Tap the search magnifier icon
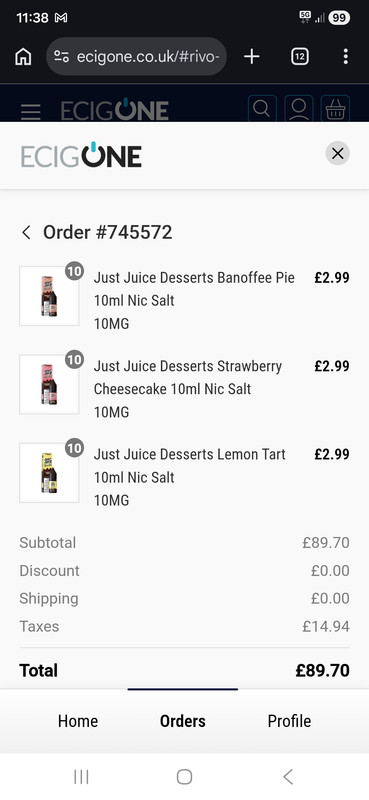369x800 pixels. coord(262,109)
